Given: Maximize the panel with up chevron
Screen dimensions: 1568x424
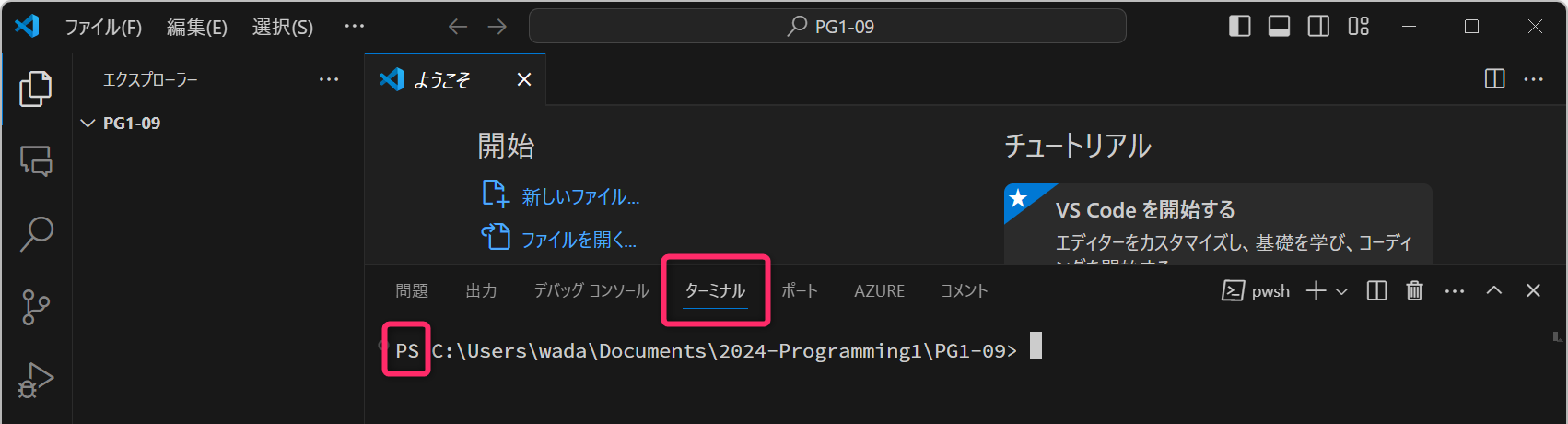Looking at the screenshot, I should tap(1493, 291).
